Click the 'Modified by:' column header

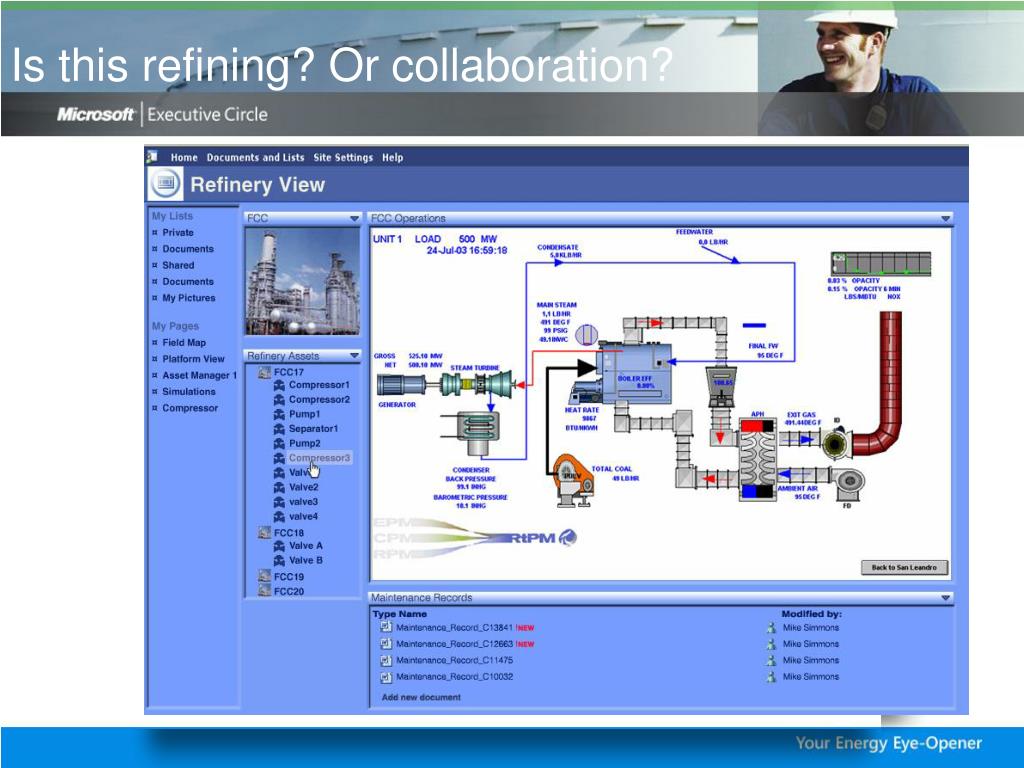812,614
